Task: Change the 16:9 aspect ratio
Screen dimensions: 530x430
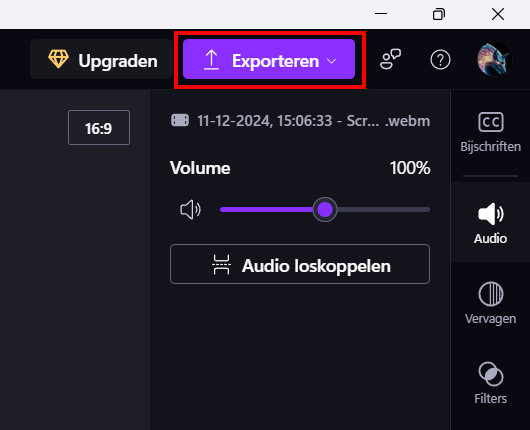Action: 99,128
